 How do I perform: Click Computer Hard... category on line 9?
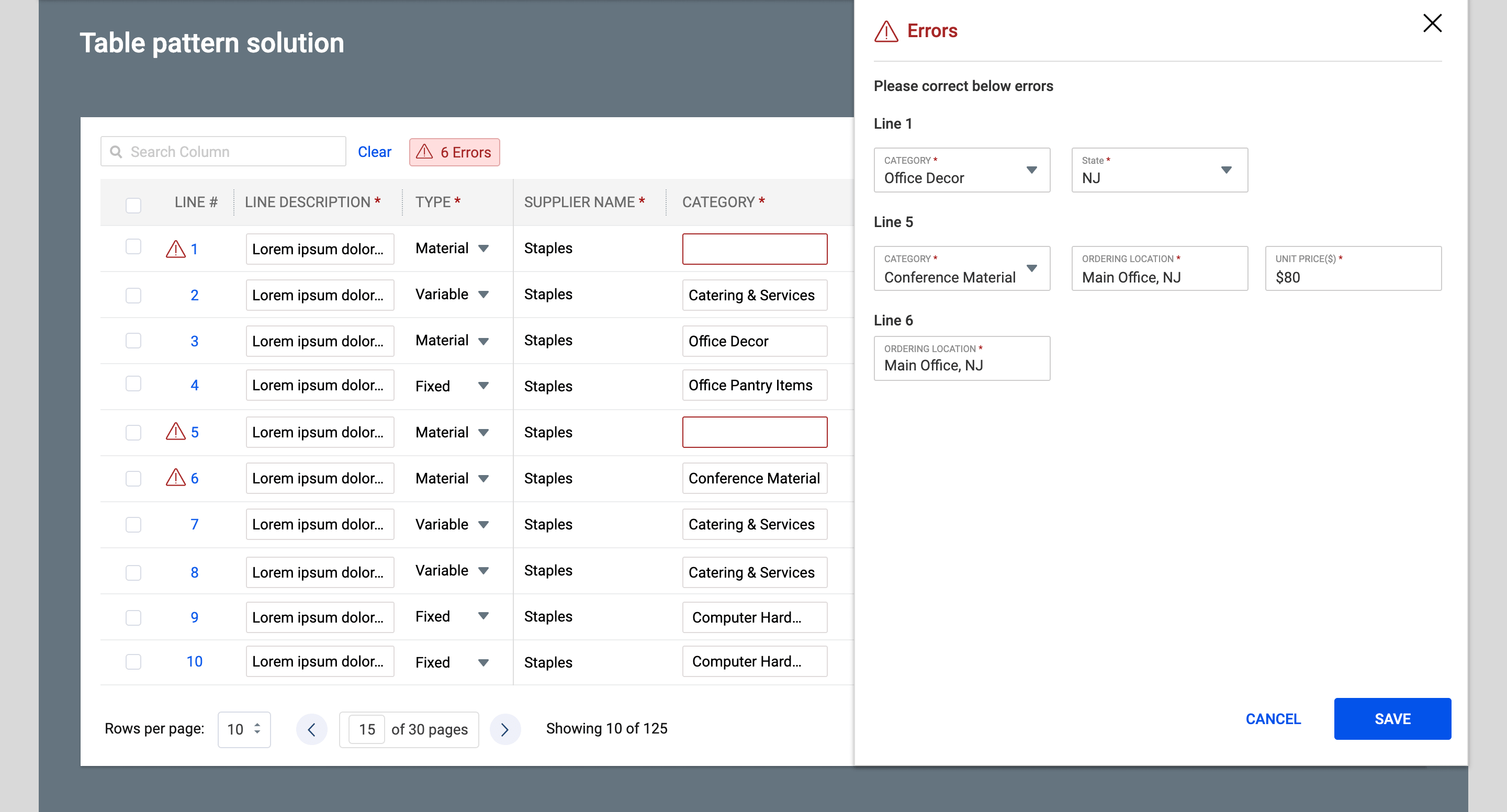pos(755,617)
